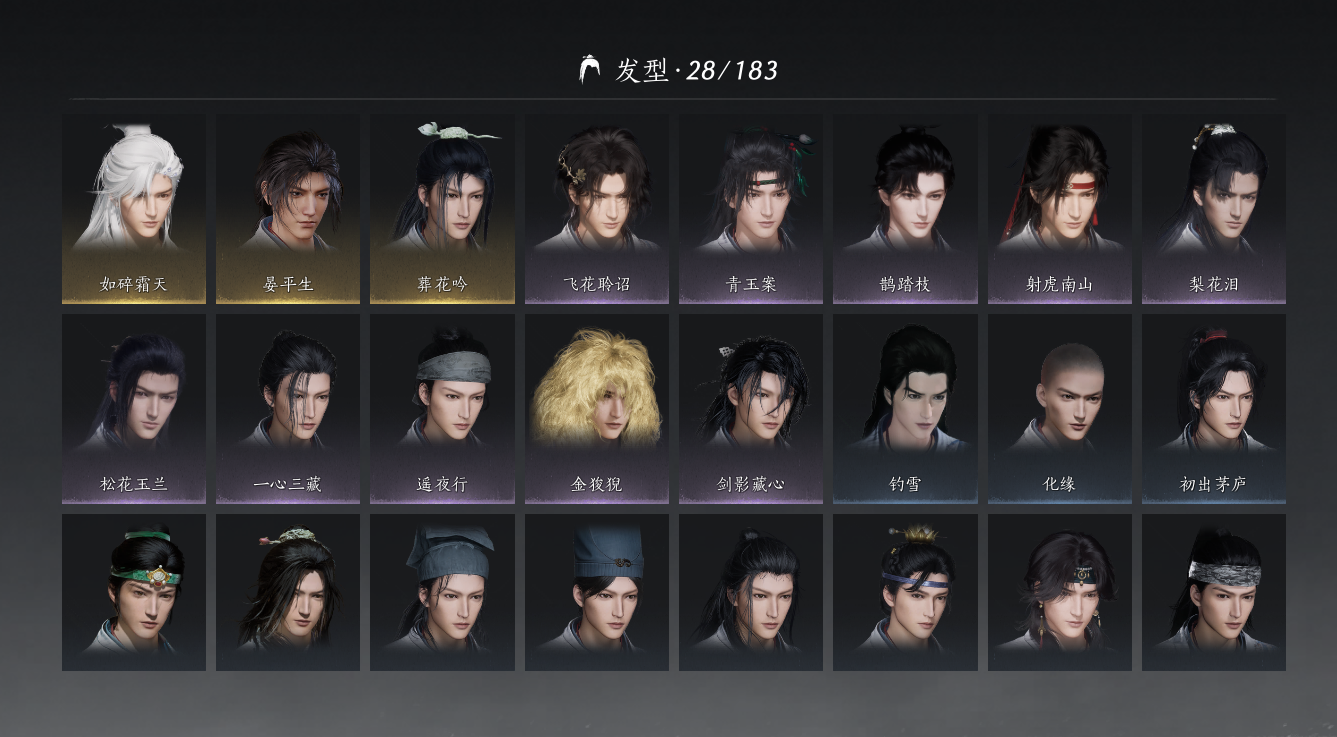Screen dimensions: 1337x737
Task: Select the 钓雪 hairstyle card
Action: [x=905, y=409]
